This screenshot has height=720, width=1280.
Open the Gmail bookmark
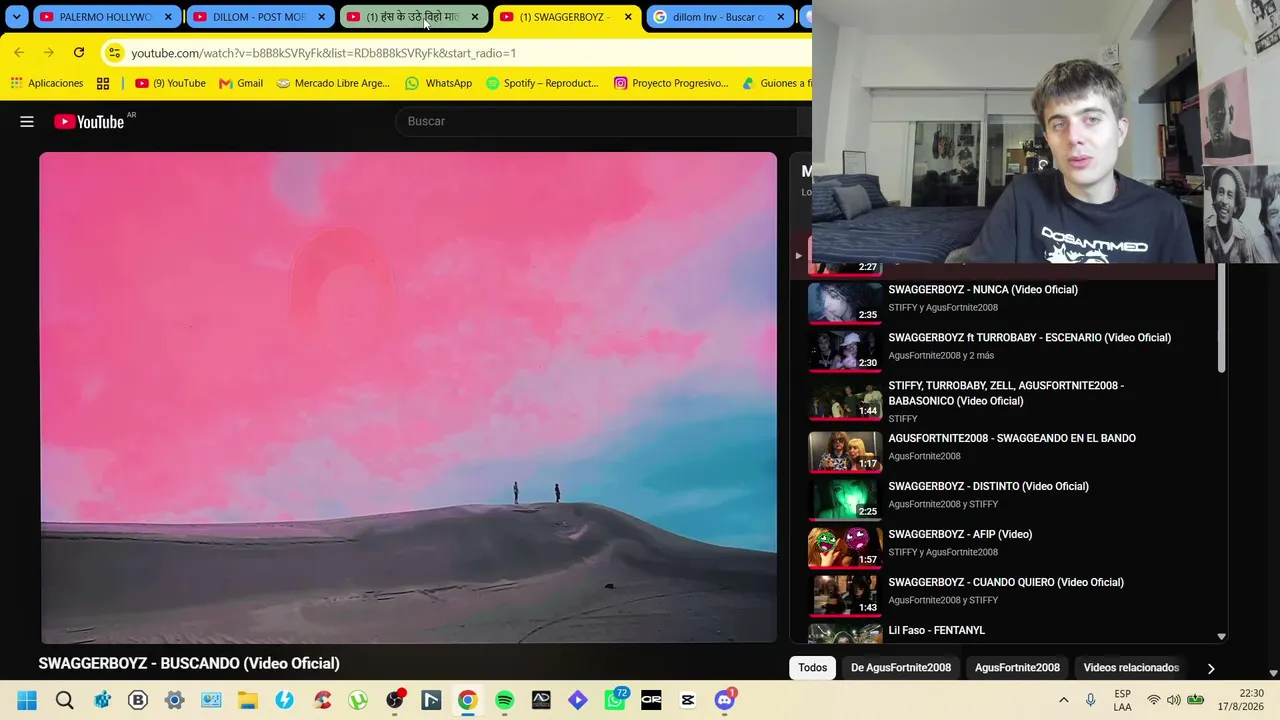(x=241, y=83)
